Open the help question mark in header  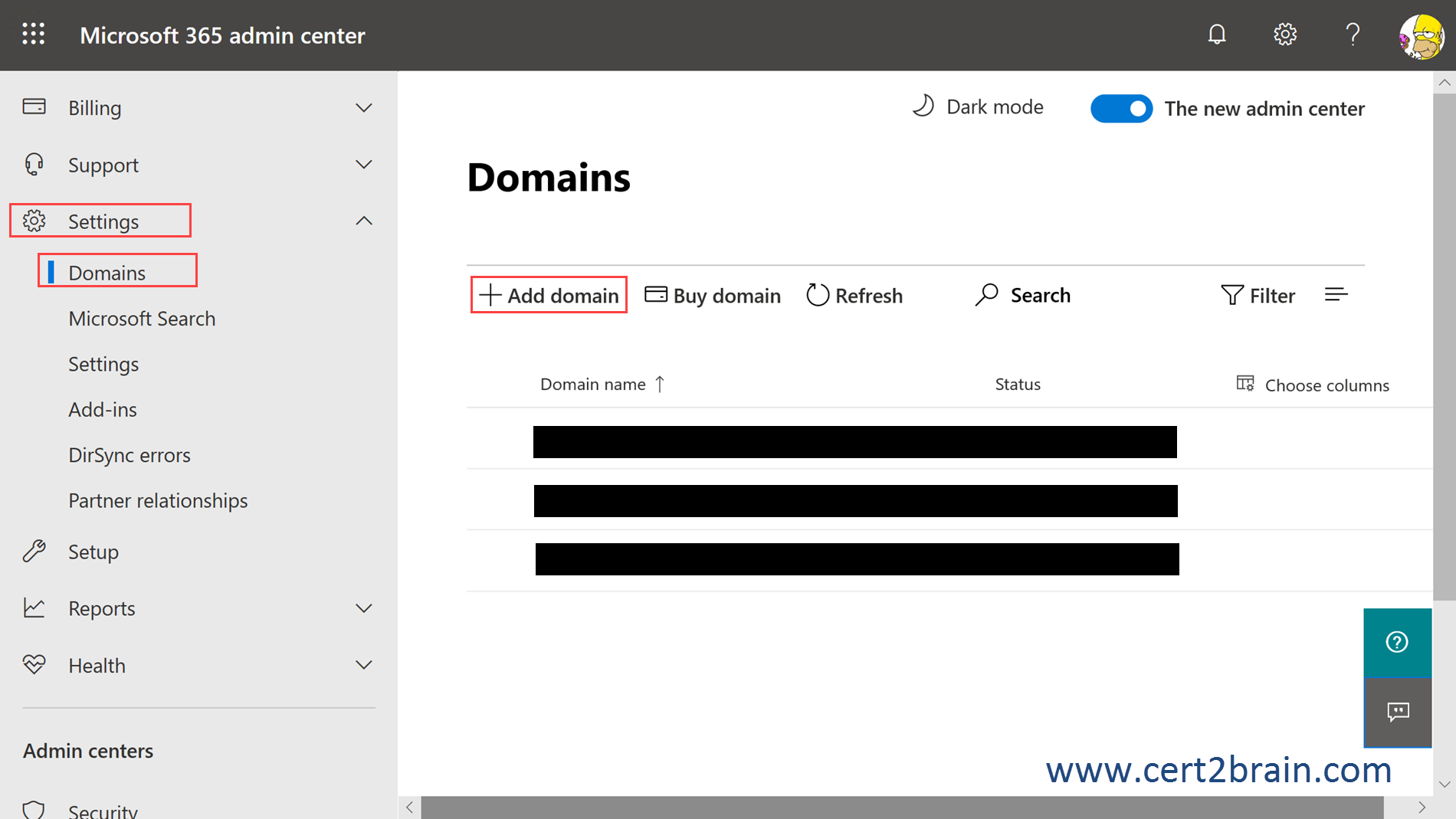[x=1353, y=34]
